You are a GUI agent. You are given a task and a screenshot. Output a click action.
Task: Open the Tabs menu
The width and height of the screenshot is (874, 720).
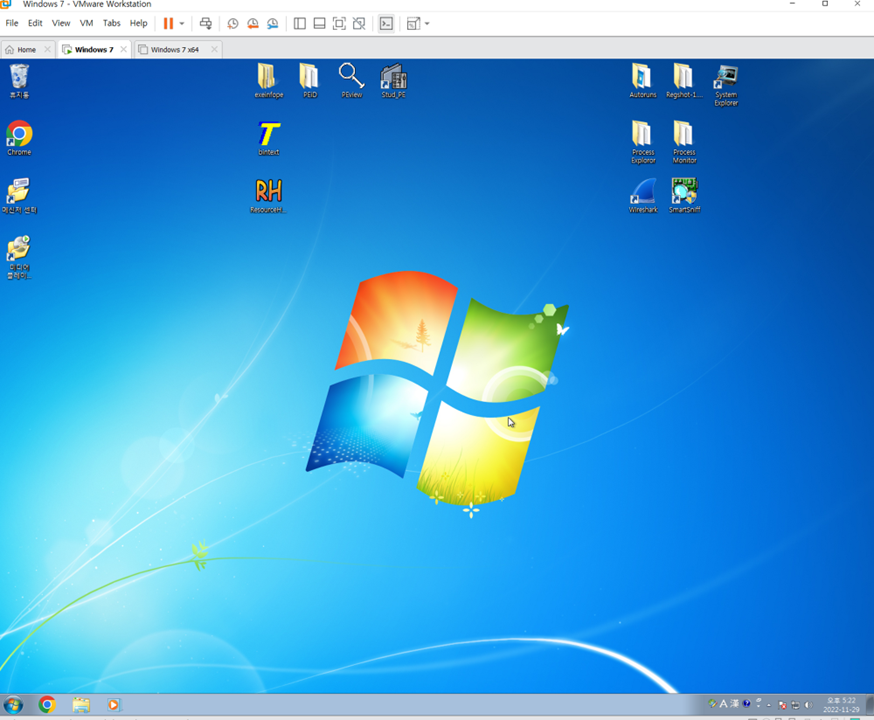click(111, 23)
